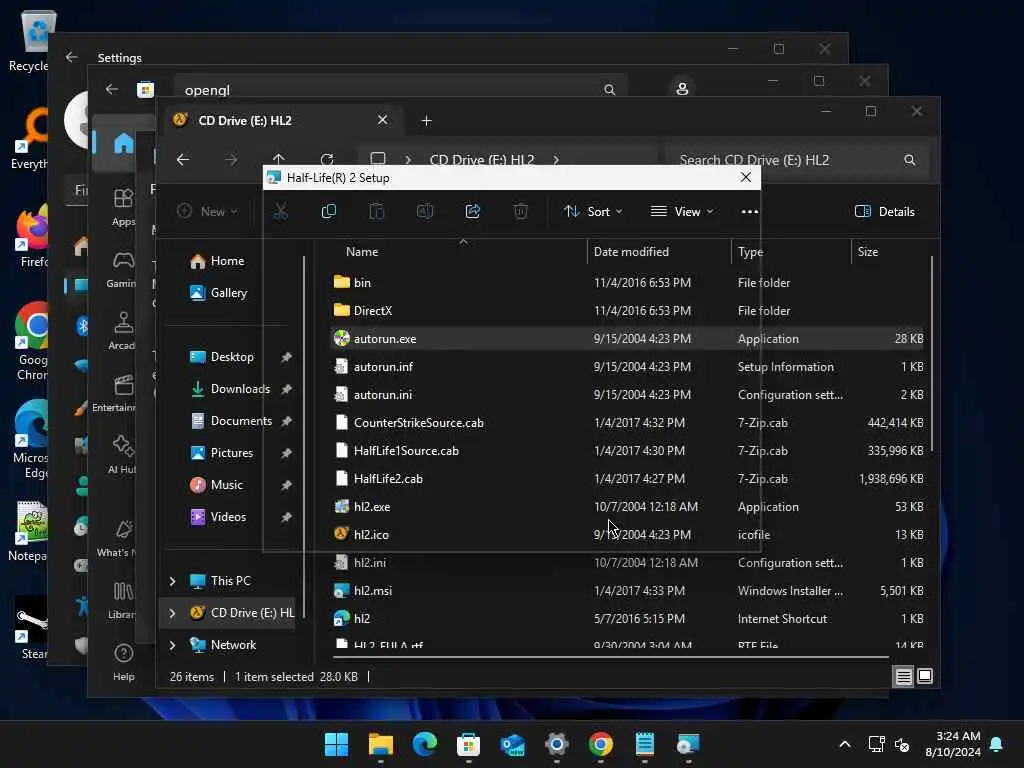Open the New dropdown menu
1024x768 pixels.
click(208, 212)
